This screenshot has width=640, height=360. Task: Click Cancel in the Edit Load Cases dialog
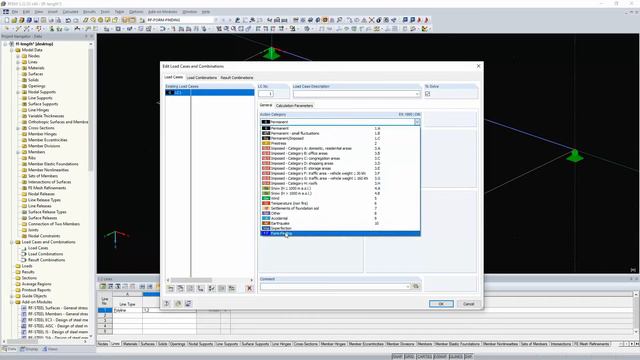click(x=468, y=304)
